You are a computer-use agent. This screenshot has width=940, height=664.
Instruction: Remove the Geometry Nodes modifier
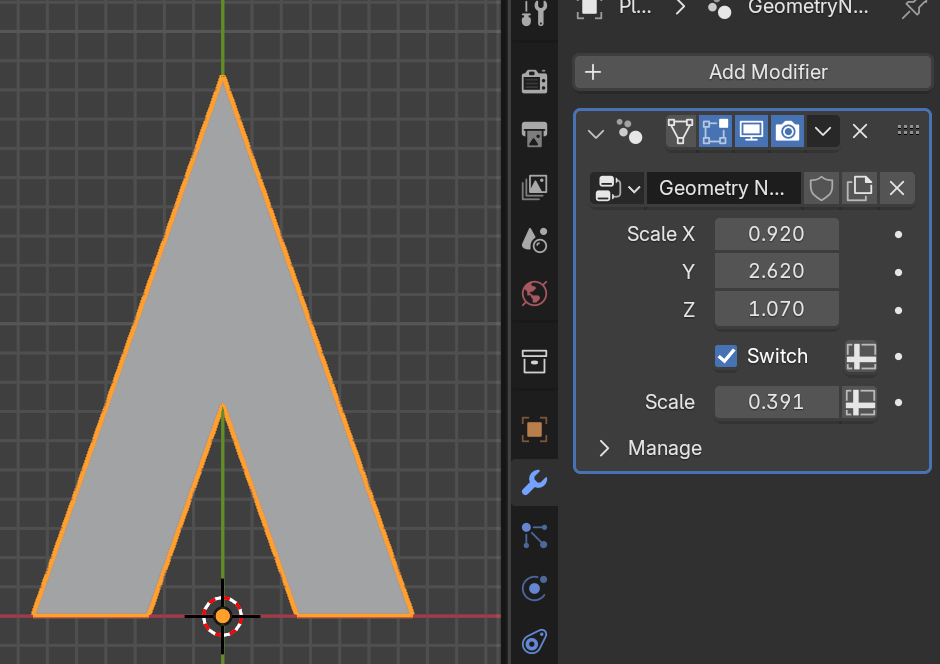pyautogui.click(x=860, y=131)
